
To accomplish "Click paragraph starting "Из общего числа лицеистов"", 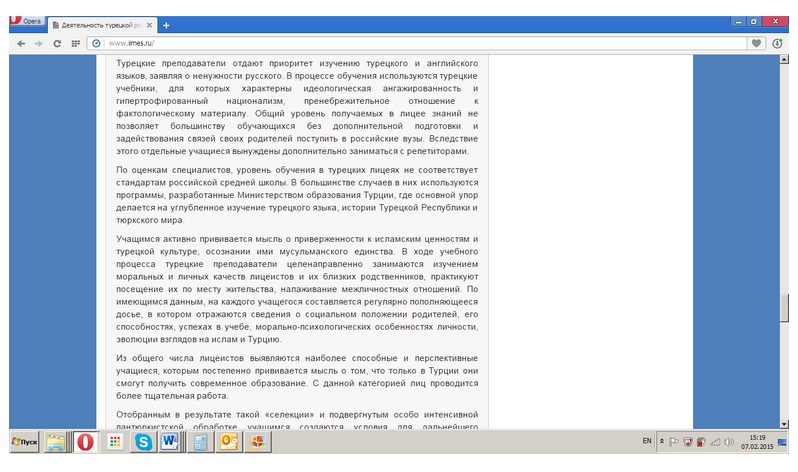I will 297,377.
